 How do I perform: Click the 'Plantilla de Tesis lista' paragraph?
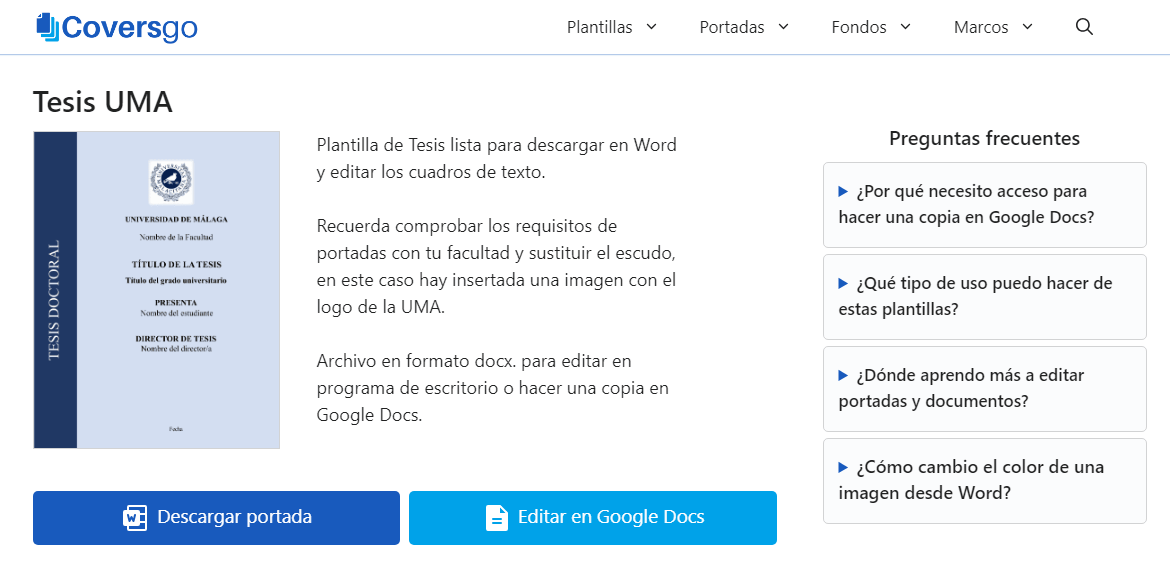point(497,158)
